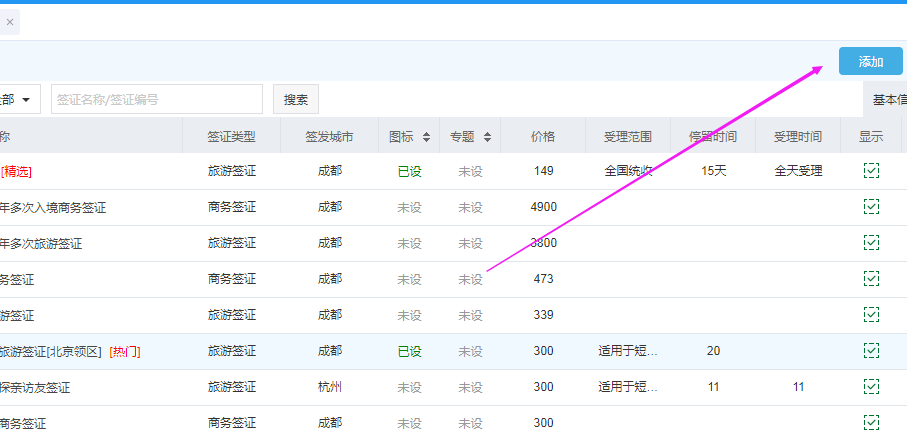Toggle 显示 checkbox for the 杭州 row
Screen dimensions: 907x439
tap(871, 387)
